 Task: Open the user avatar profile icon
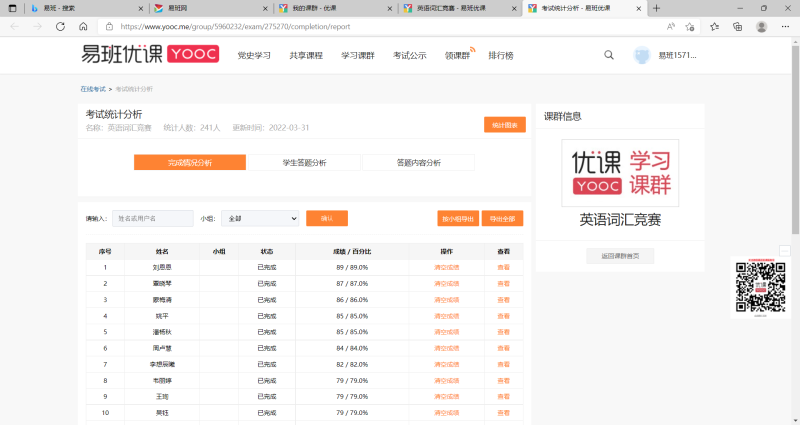(x=642, y=56)
